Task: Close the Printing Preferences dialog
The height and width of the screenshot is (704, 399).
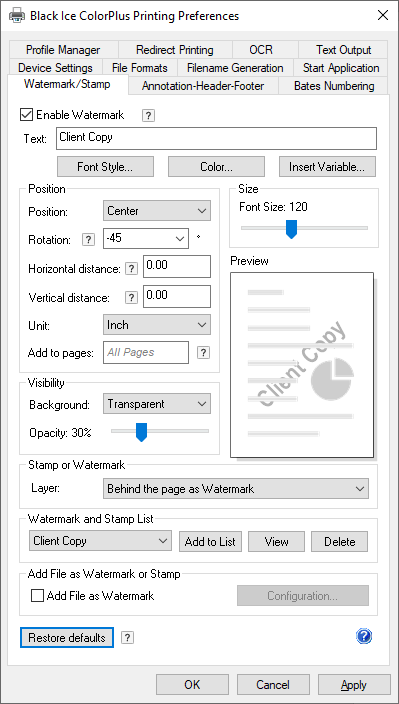Action: [383, 15]
